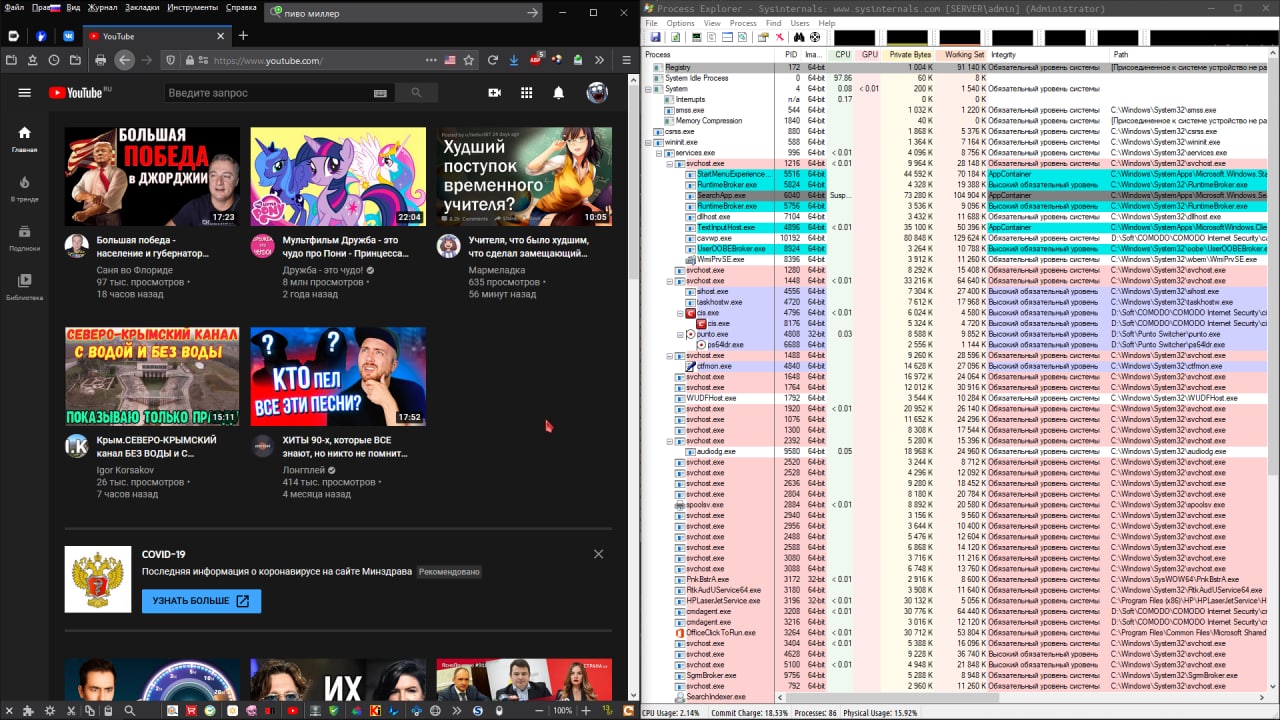Click the print icon in browser toolbar

point(100,60)
